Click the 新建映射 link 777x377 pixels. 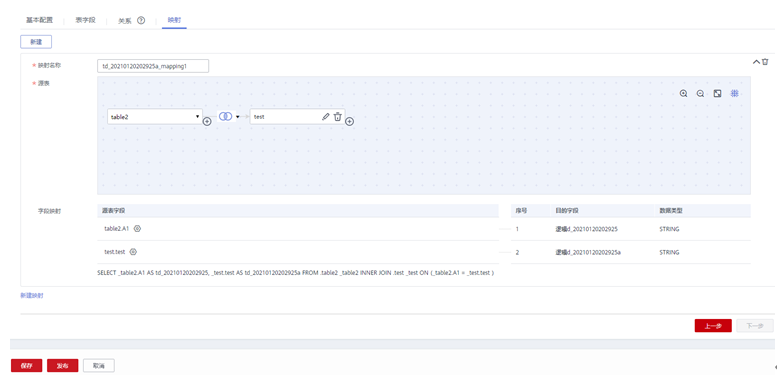pyautogui.click(x=32, y=295)
